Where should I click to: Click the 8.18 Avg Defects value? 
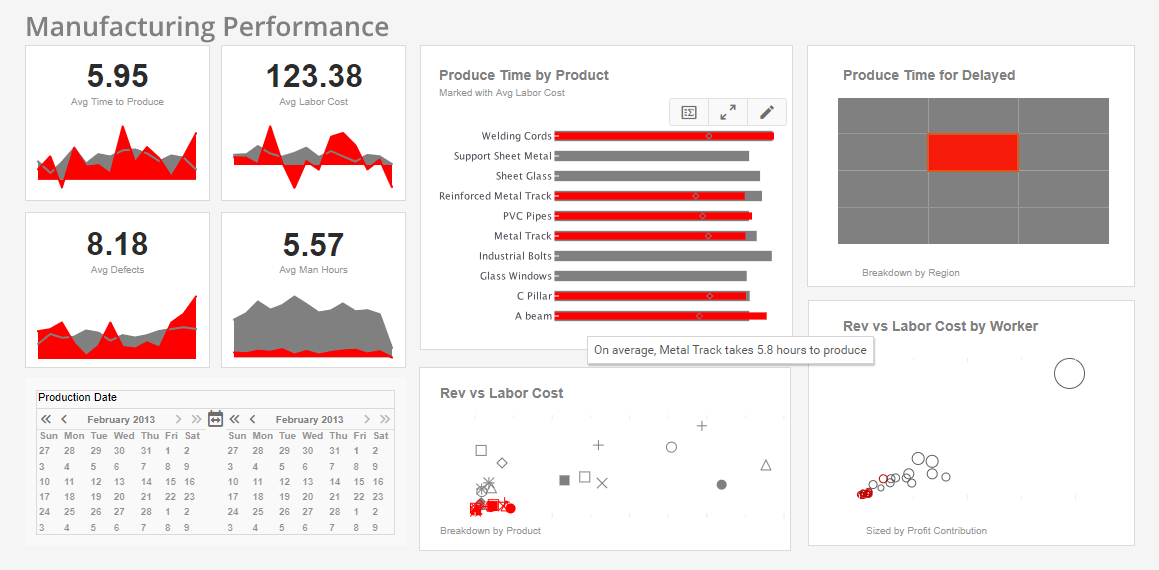pyautogui.click(x=118, y=244)
